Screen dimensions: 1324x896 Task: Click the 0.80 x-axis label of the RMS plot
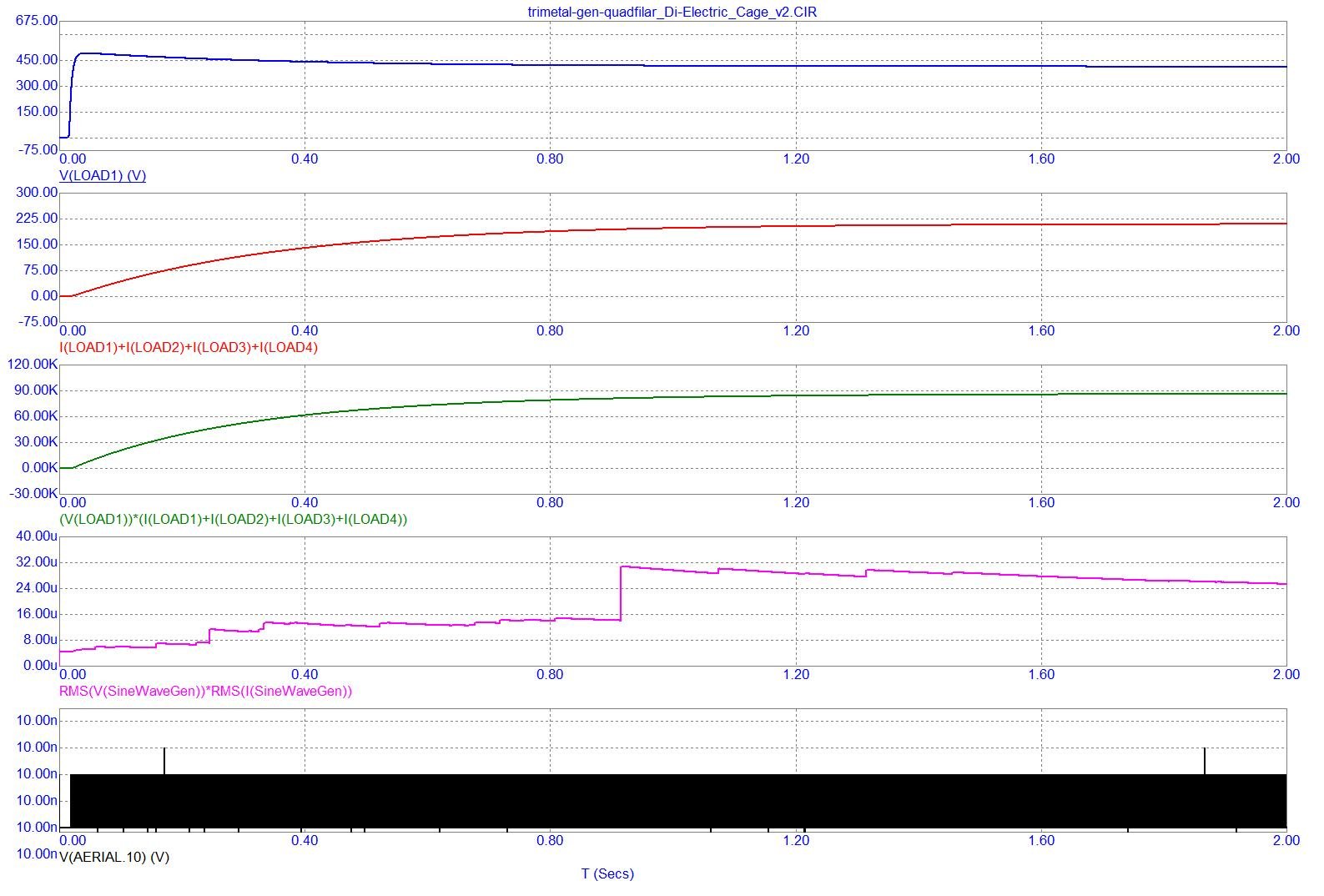[550, 675]
